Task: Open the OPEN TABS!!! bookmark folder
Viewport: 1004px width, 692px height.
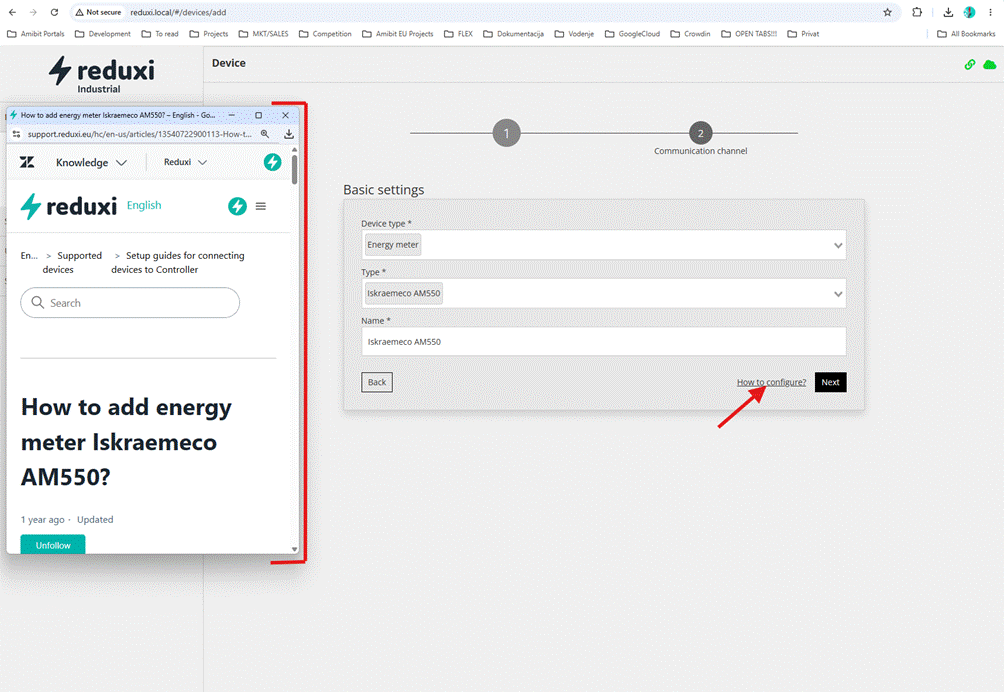Action: 749,34
